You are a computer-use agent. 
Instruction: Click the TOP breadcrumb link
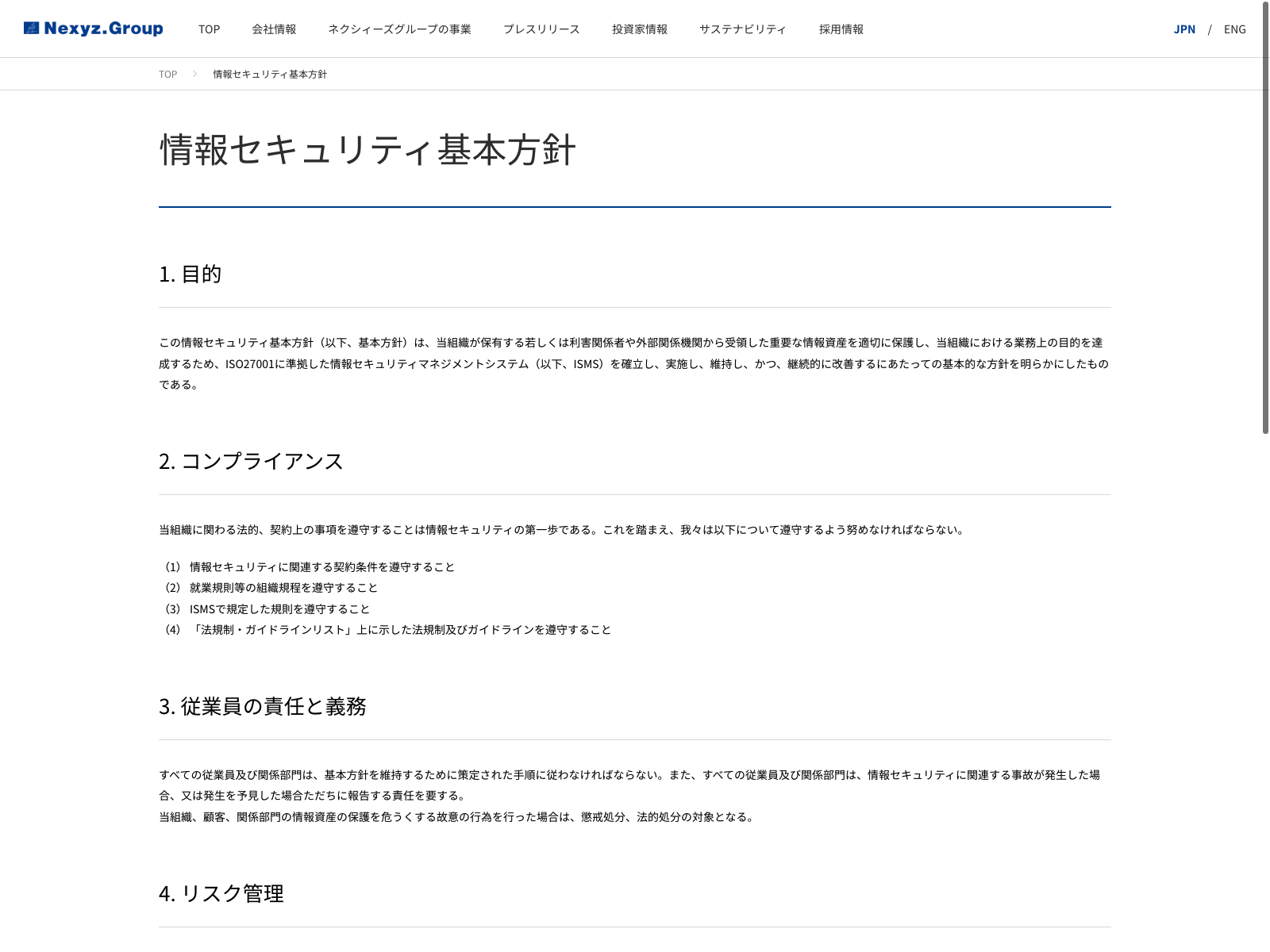click(x=167, y=75)
